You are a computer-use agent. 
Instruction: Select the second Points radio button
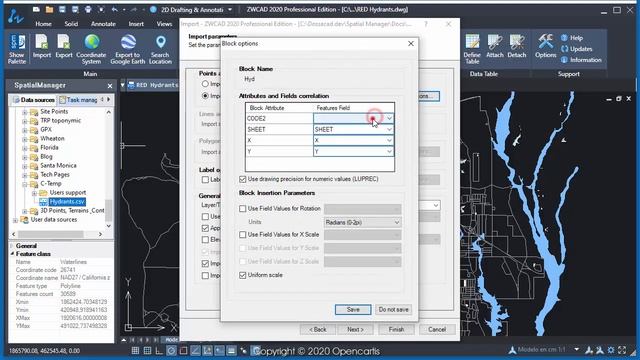205,96
